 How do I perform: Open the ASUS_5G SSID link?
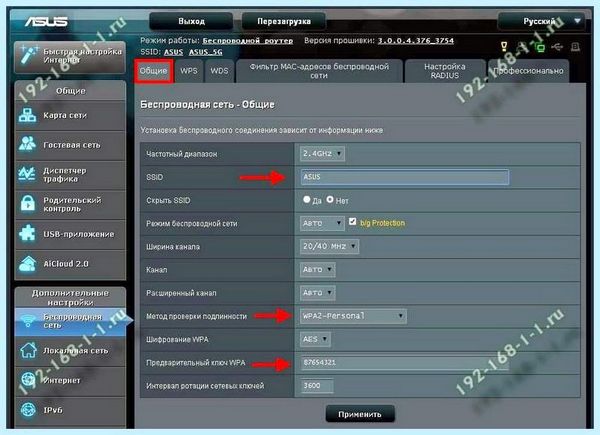tap(205, 52)
